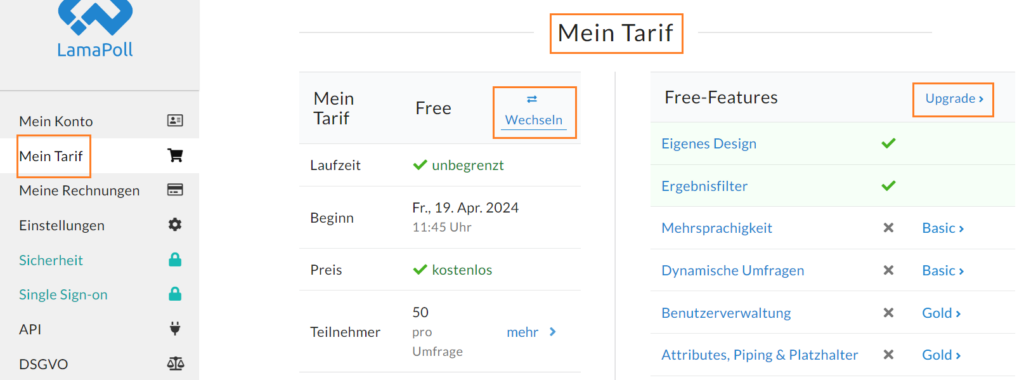Click the scales icon beside DSGVO

coord(175,364)
